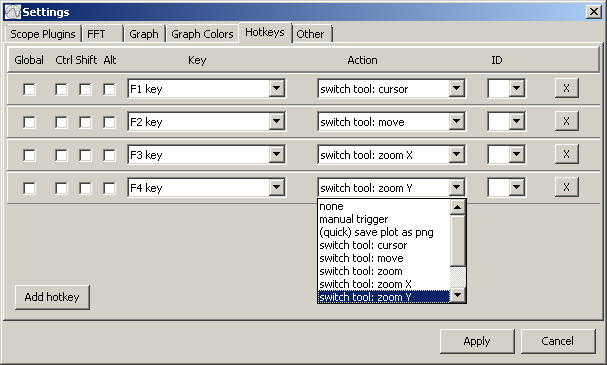Click the list scrollbar down arrow
607x365 pixels.
(458, 295)
